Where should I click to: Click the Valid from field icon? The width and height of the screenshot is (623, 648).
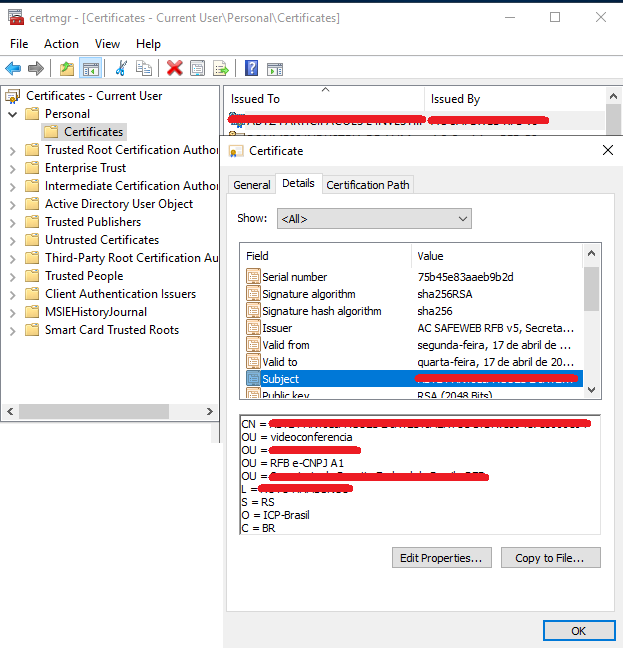tap(253, 344)
